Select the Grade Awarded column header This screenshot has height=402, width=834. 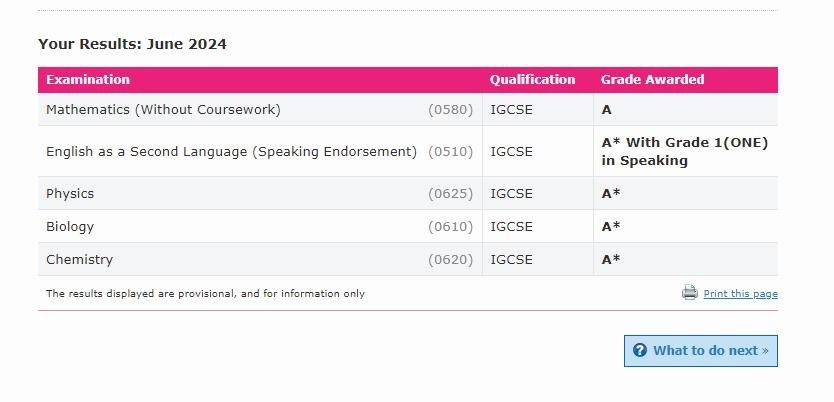tap(652, 79)
